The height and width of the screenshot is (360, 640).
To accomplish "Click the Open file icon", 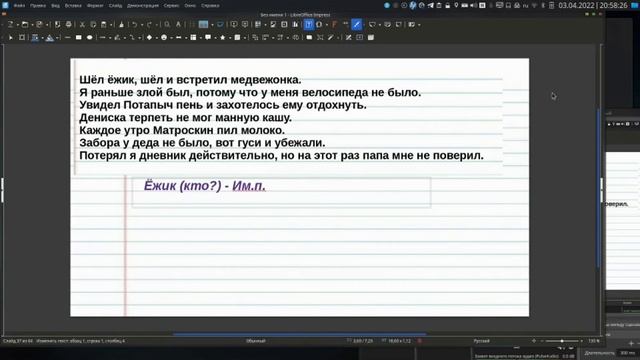I will click(x=25, y=24).
